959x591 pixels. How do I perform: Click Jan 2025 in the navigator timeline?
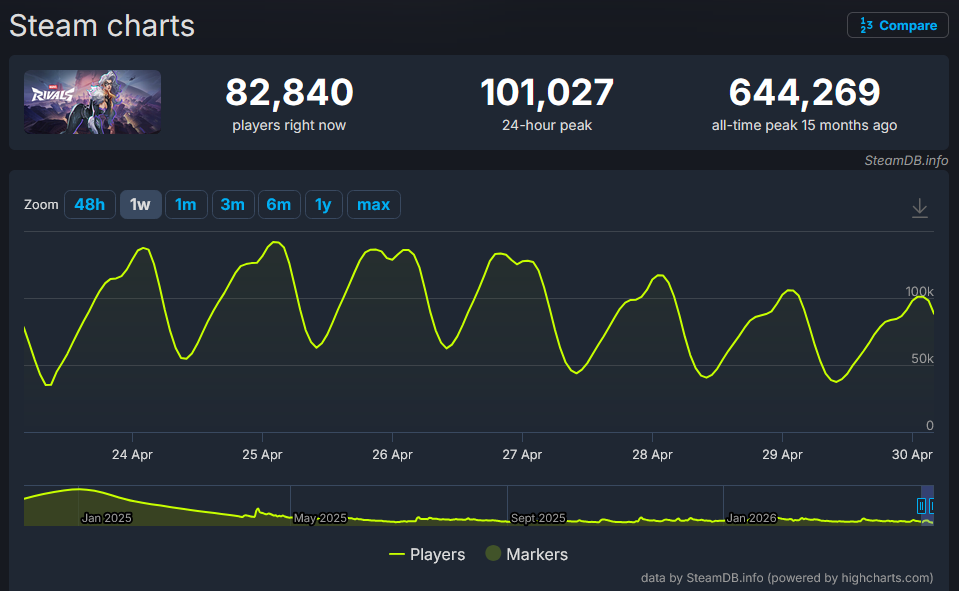click(x=106, y=518)
